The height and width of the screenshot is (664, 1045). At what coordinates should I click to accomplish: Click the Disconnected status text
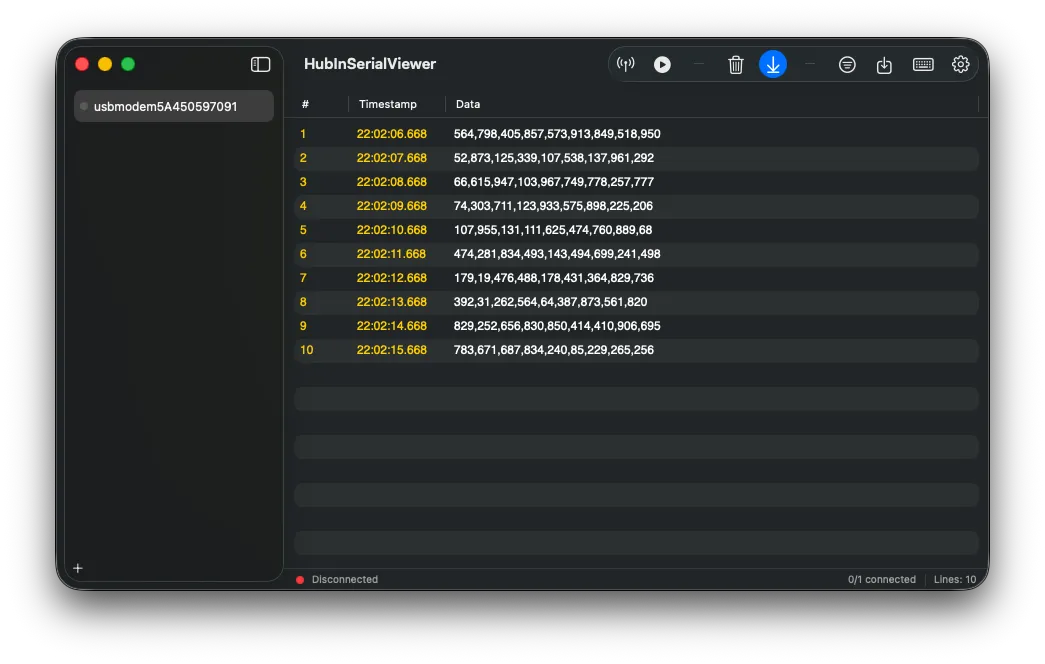point(345,579)
